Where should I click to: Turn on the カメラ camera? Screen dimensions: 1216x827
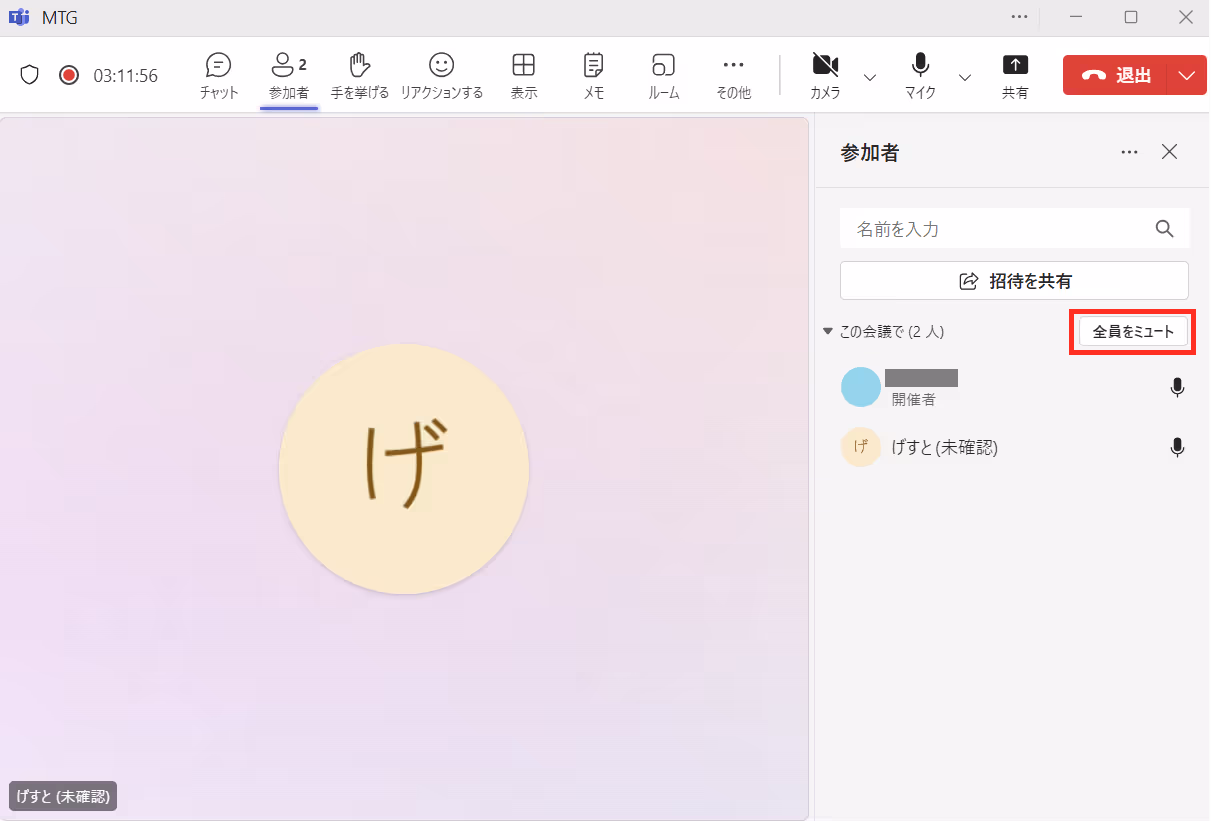click(825, 76)
